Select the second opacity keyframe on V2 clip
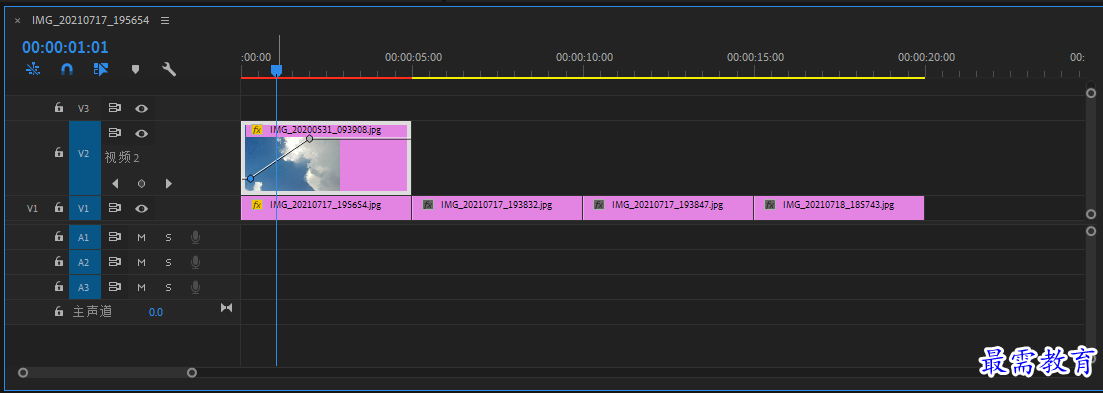 coord(310,138)
